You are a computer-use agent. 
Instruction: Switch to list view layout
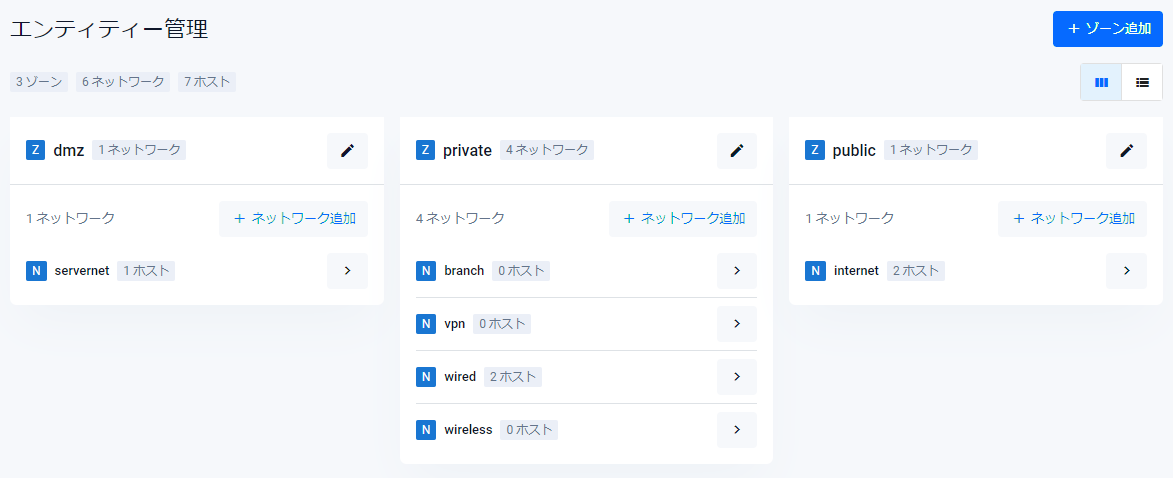(1142, 82)
